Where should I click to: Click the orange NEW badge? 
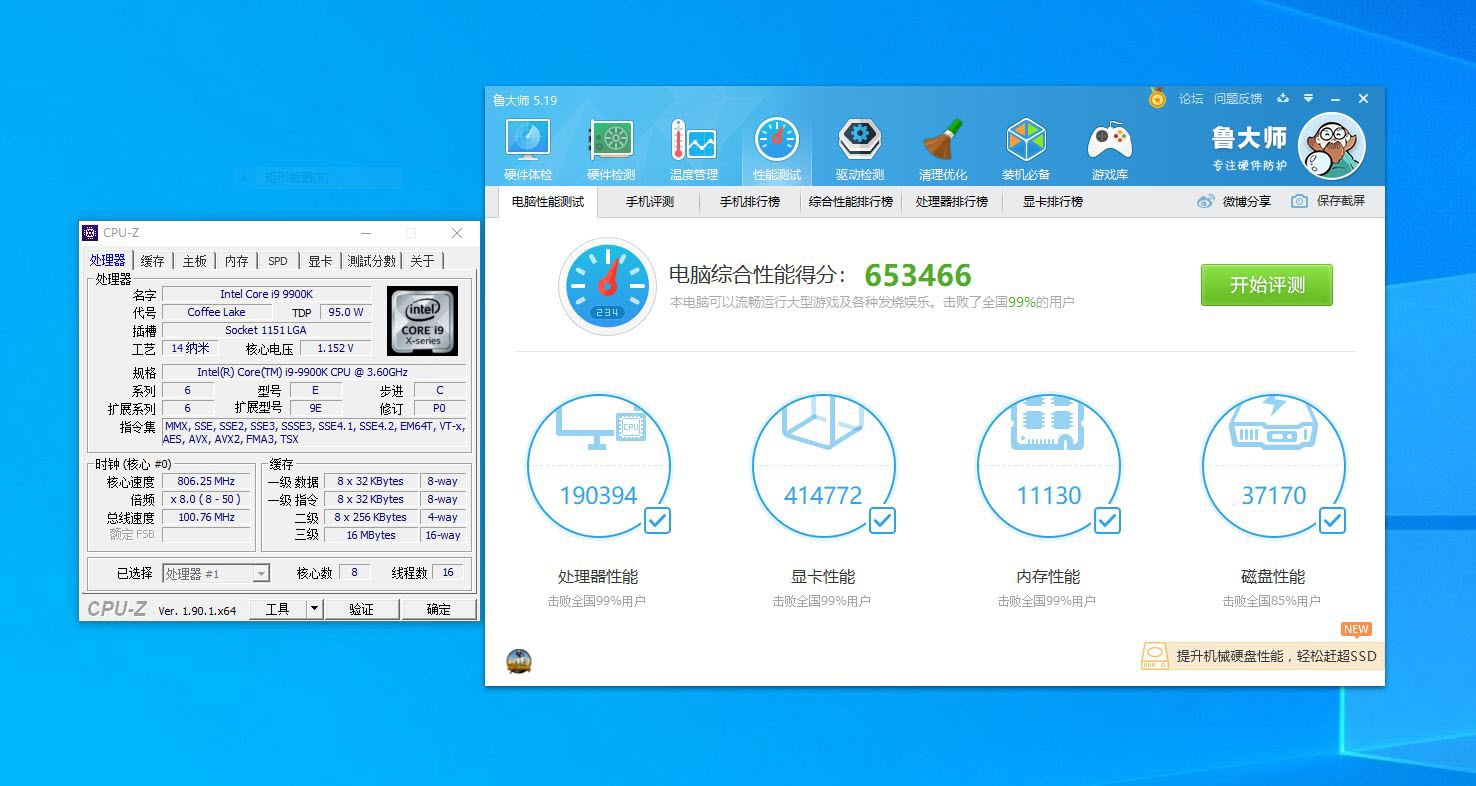(1356, 629)
